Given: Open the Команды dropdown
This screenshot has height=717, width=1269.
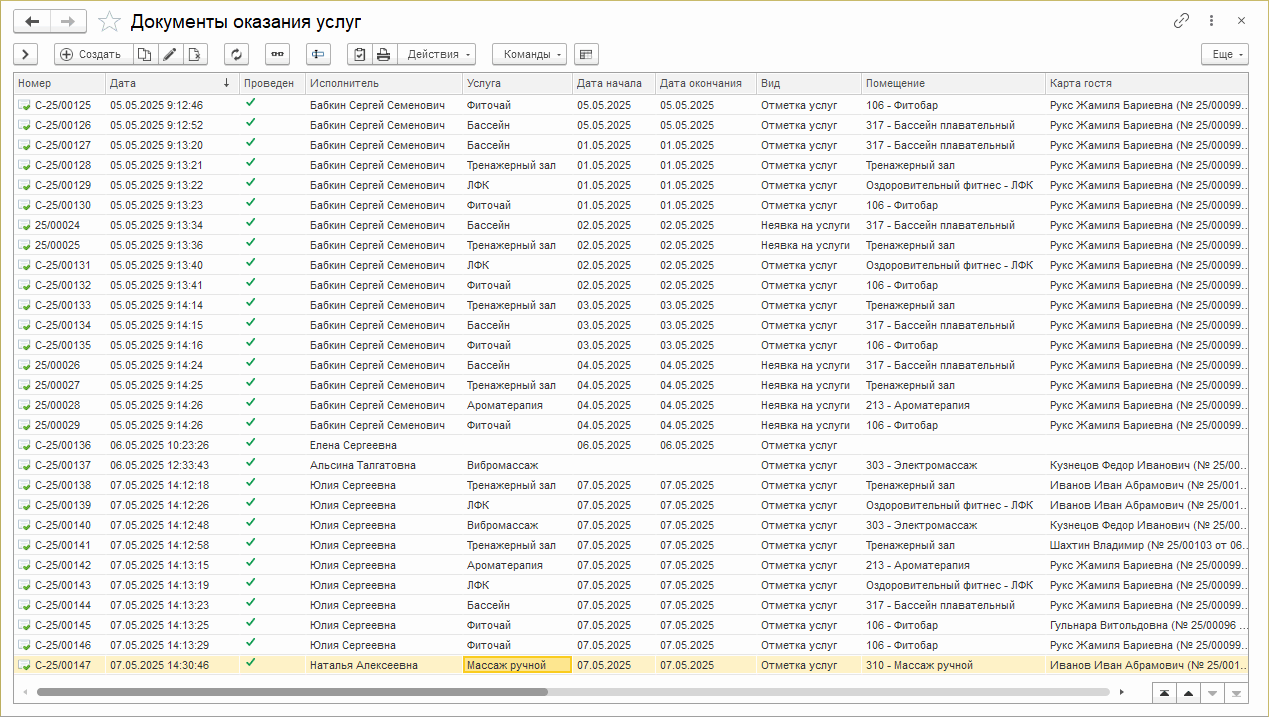Looking at the screenshot, I should (531, 54).
